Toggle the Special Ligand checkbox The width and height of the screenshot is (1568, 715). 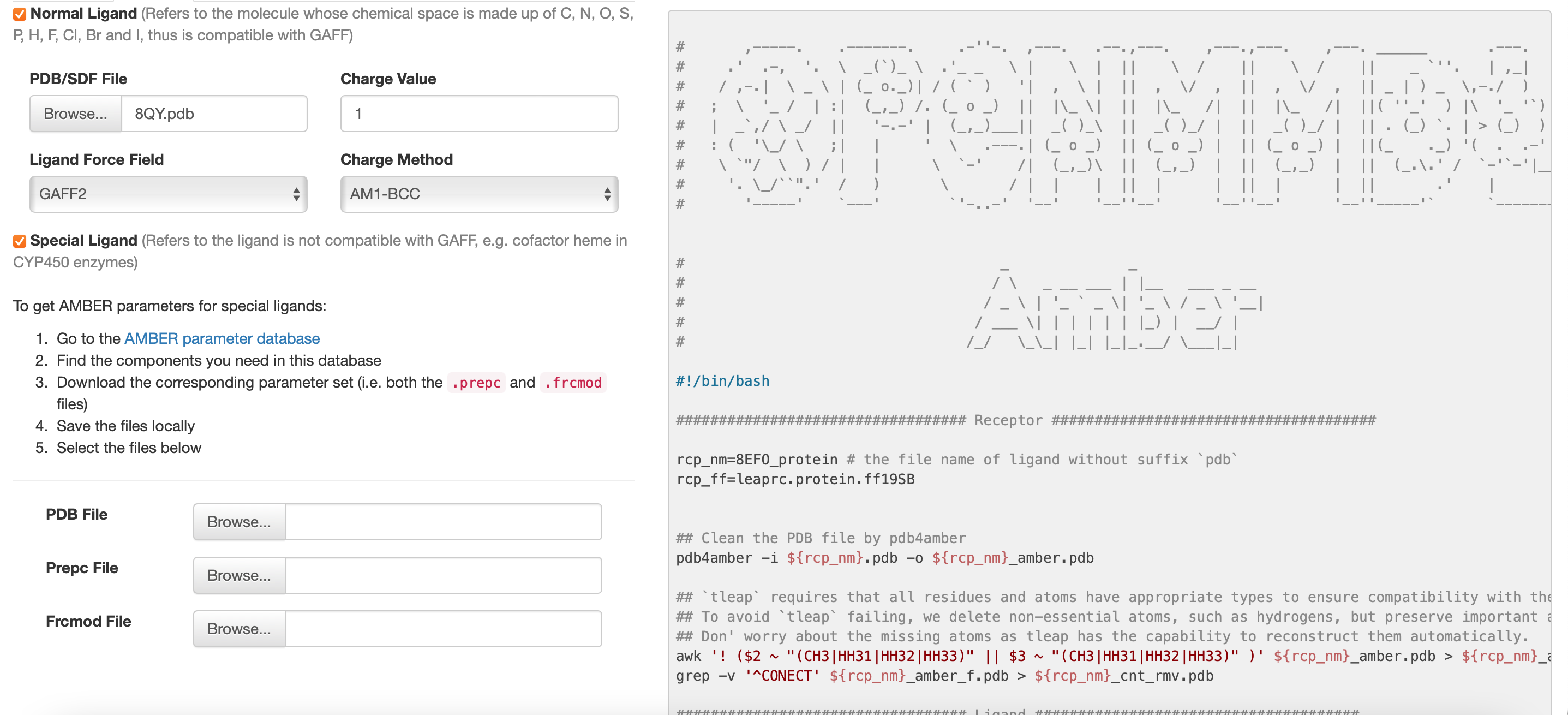20,241
